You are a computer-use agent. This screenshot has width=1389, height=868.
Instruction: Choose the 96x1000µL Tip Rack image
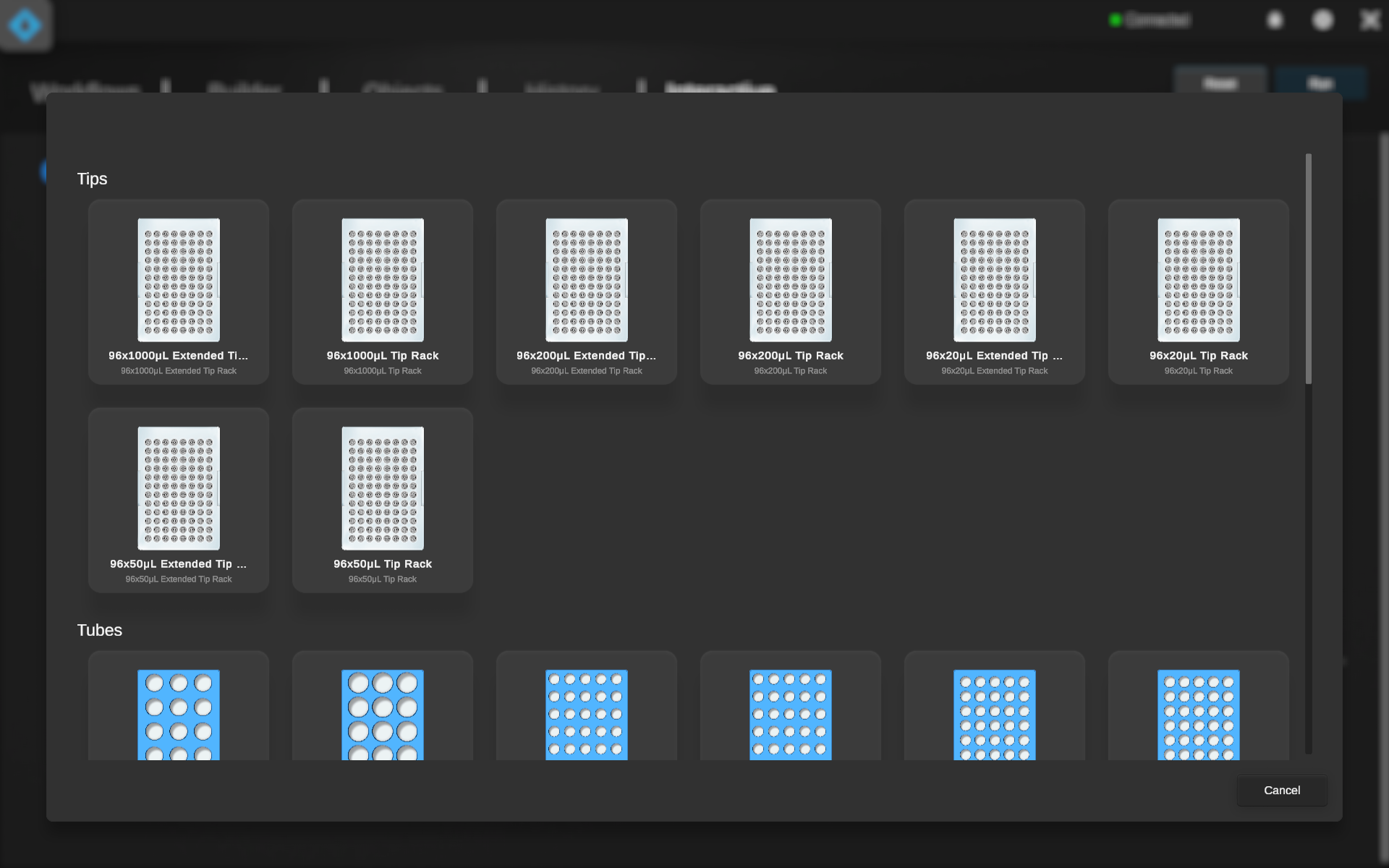(383, 280)
